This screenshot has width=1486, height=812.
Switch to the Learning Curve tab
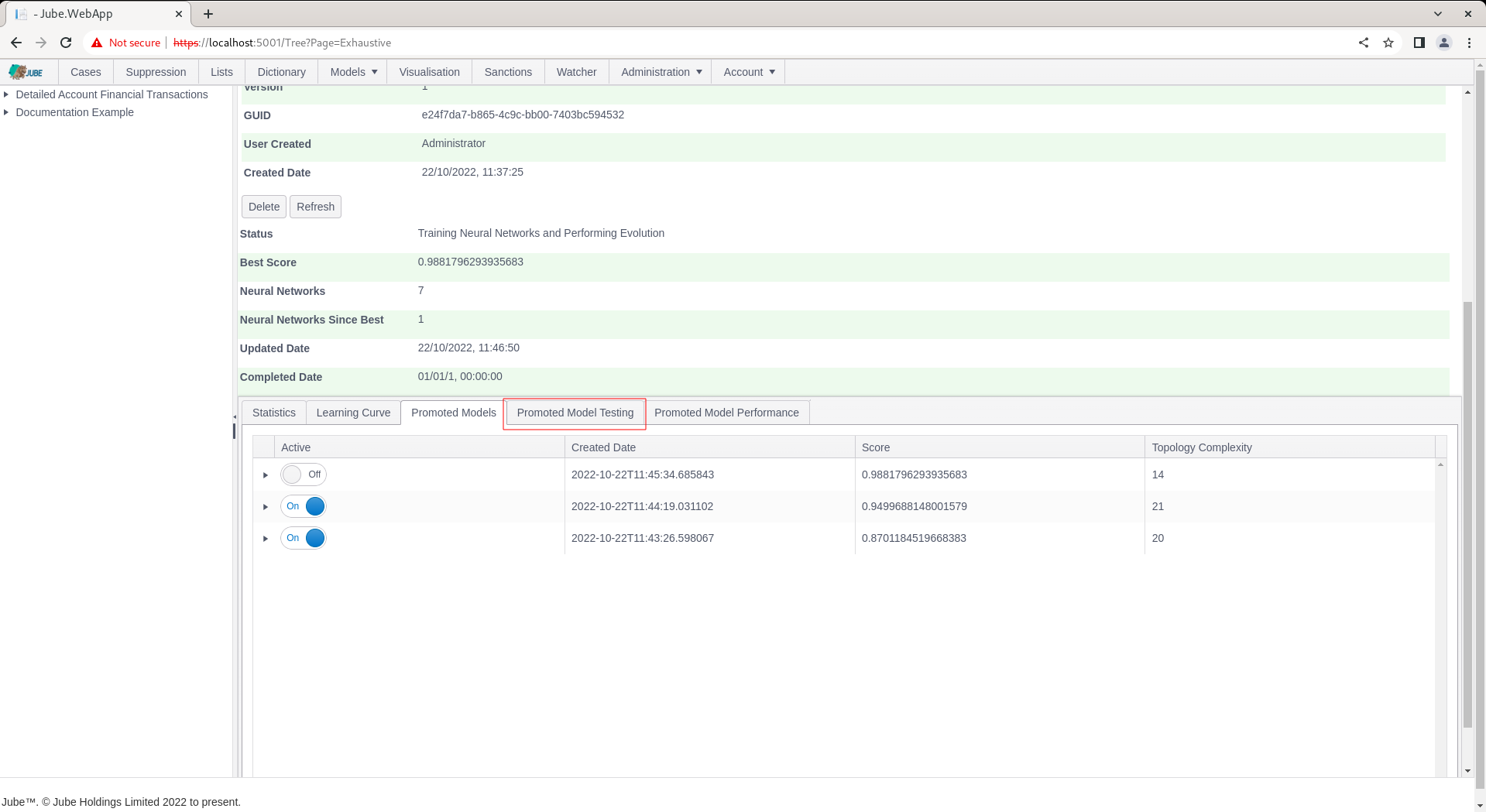click(354, 413)
